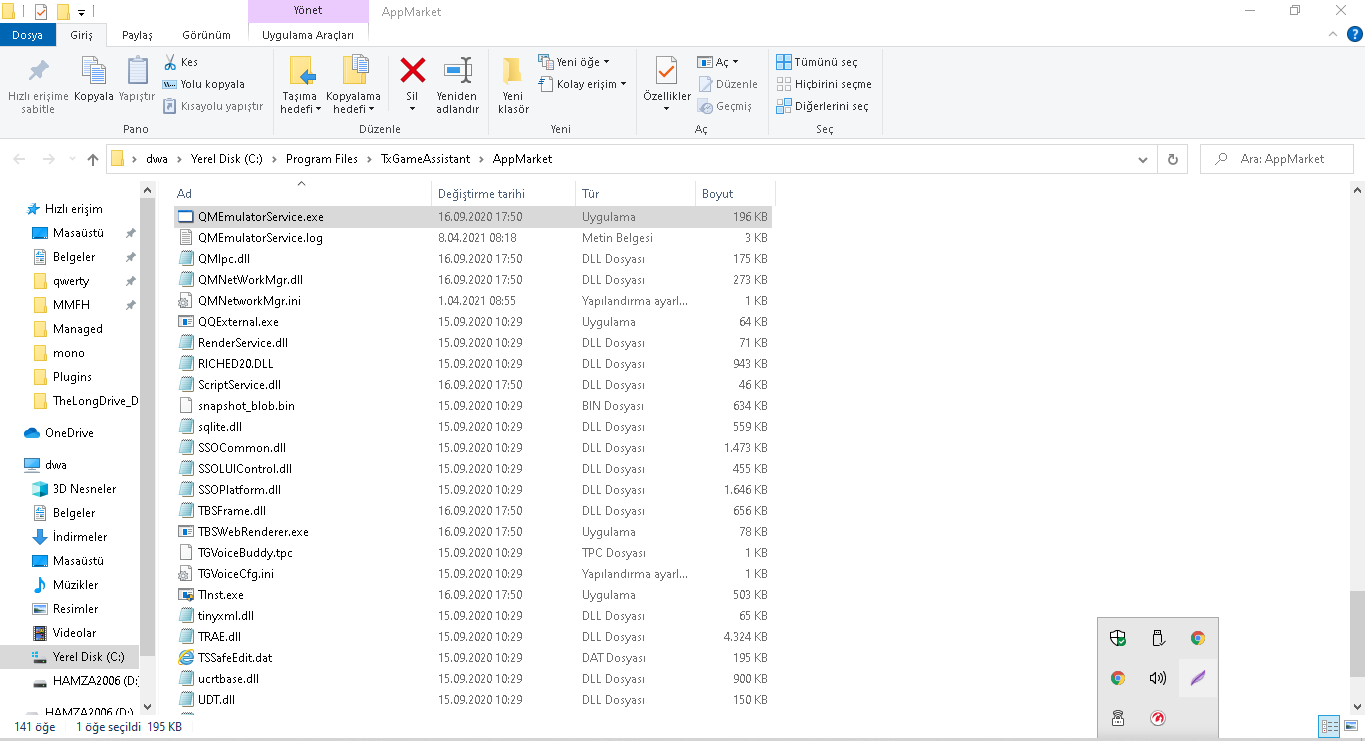
Task: Select the ucrtbase.dll file
Action: (473, 679)
